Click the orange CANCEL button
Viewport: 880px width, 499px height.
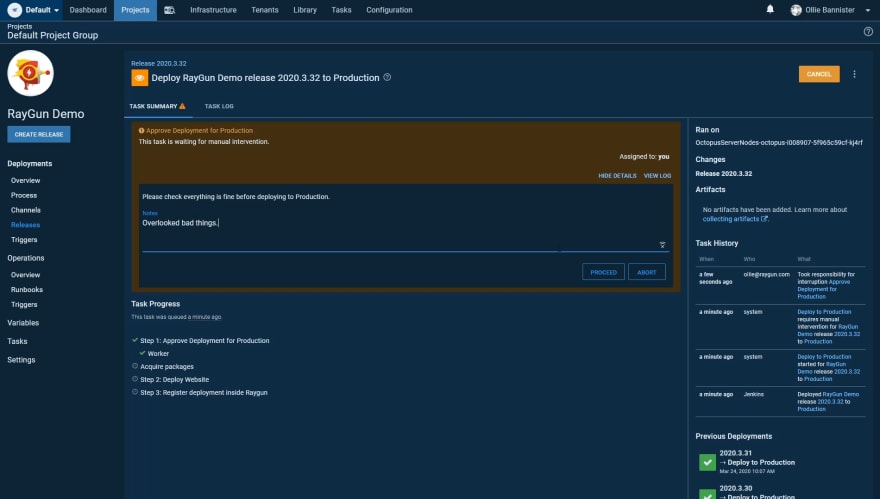819,74
